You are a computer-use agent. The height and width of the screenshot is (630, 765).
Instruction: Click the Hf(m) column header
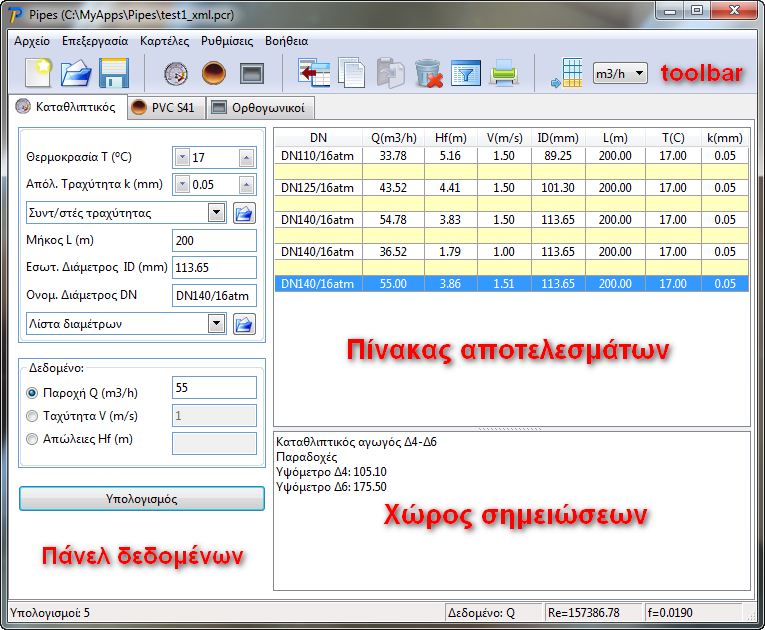tap(451, 138)
